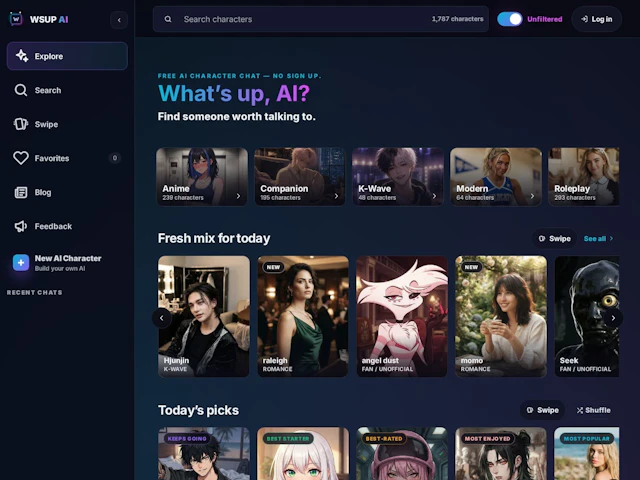640x480 pixels.
Task: Click the Shuffle button
Action: pos(593,410)
